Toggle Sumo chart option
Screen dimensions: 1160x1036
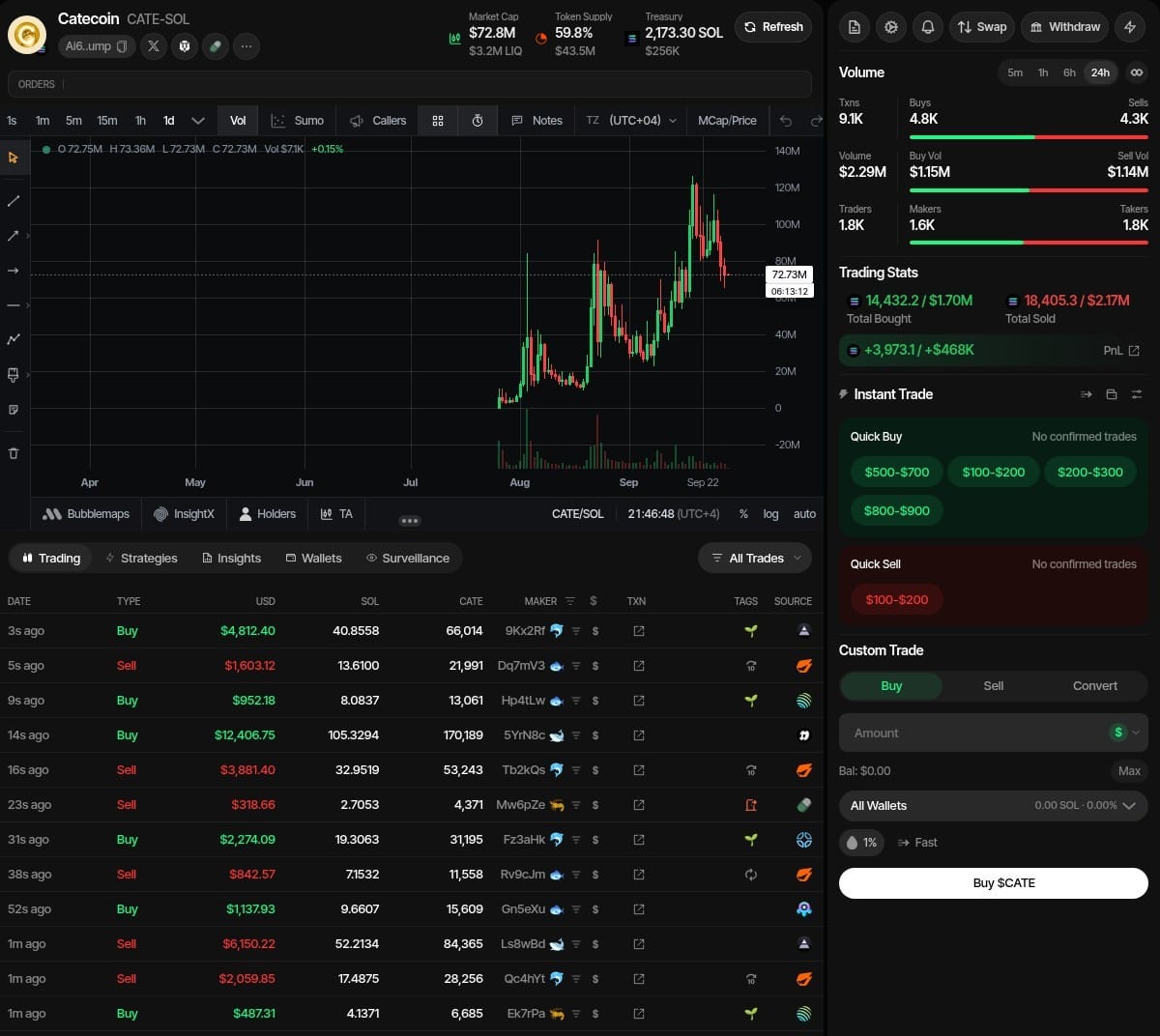(298, 121)
